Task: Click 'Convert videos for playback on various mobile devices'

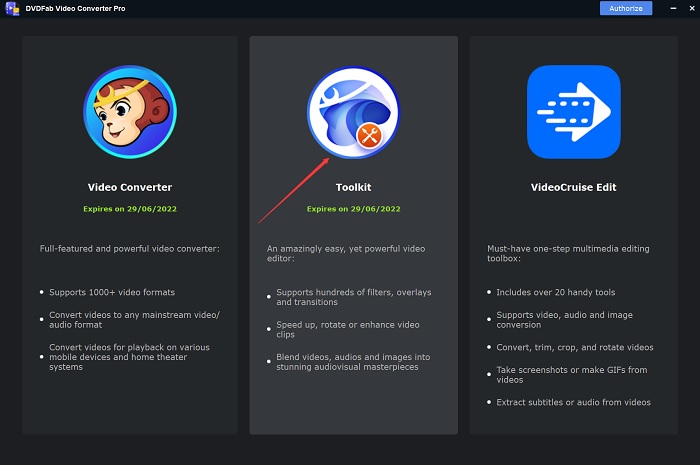Action: coord(129,357)
